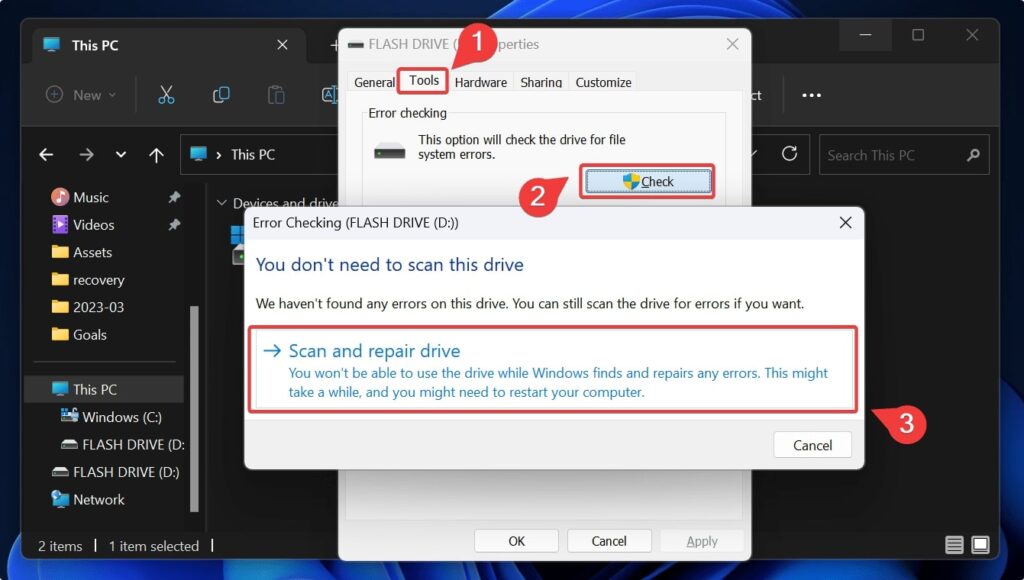Switch to large icon view in the status bar
Screen dimensions: 1024x580
979,545
